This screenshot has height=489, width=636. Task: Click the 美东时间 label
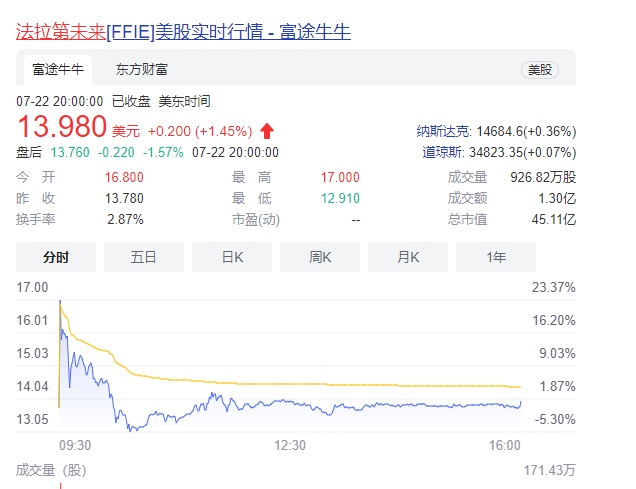pyautogui.click(x=185, y=101)
